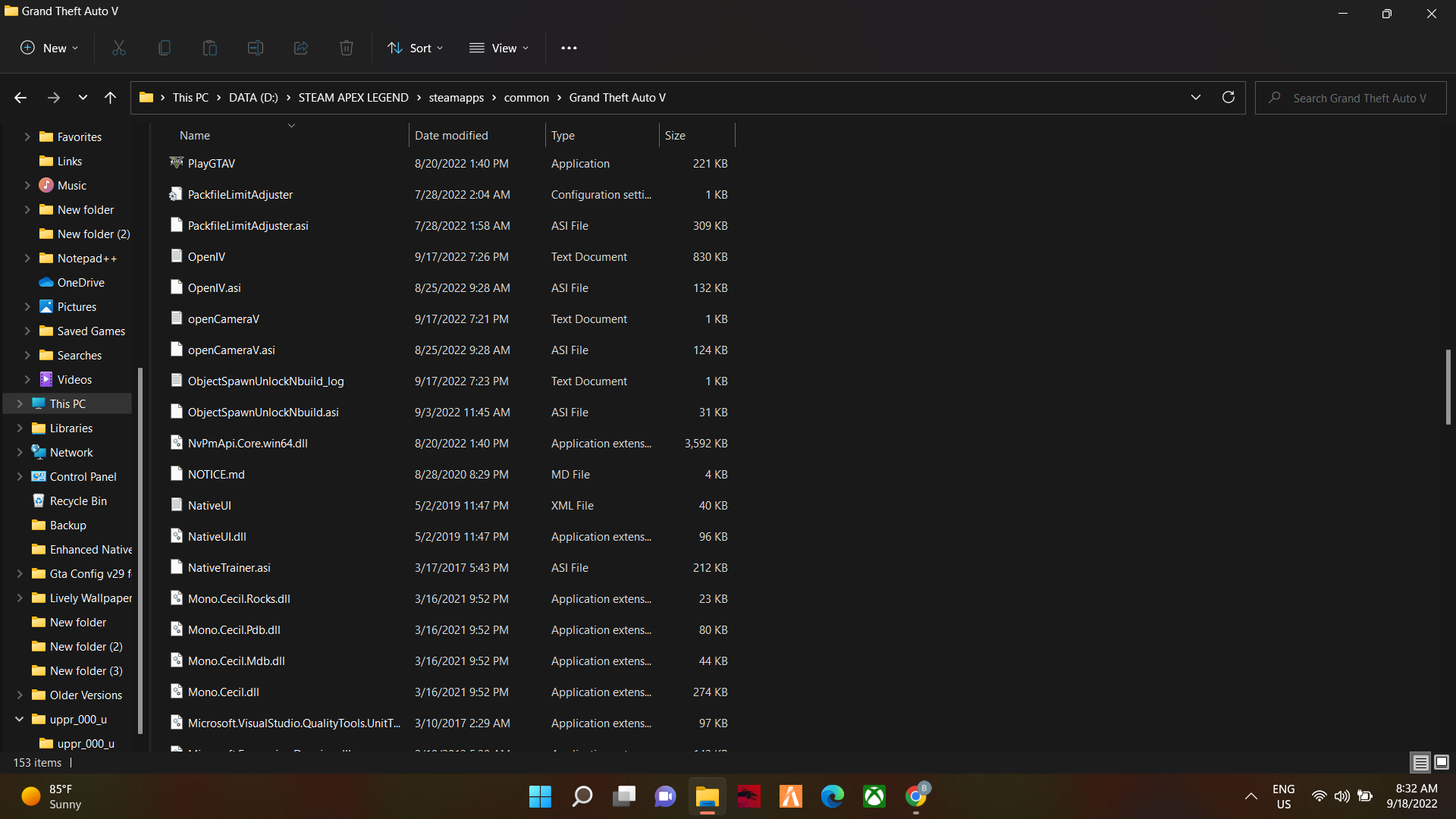
Task: Go up one folder level
Action: (110, 97)
